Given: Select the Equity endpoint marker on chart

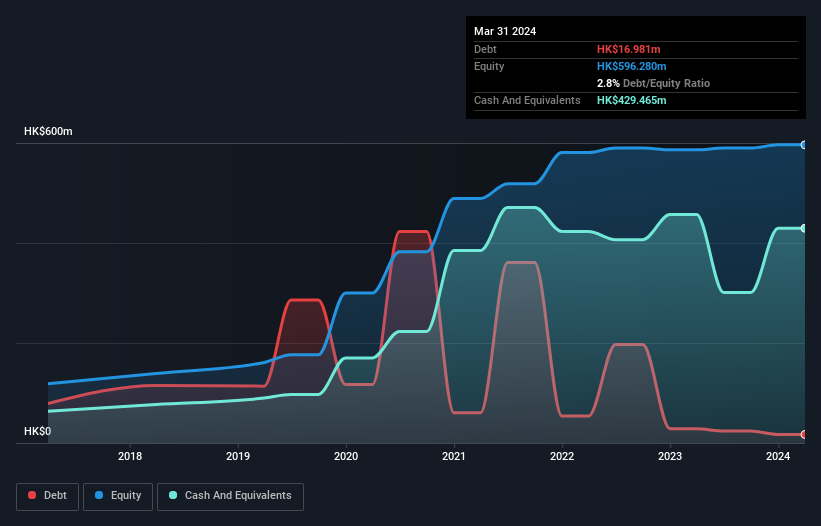Looking at the screenshot, I should tap(804, 145).
